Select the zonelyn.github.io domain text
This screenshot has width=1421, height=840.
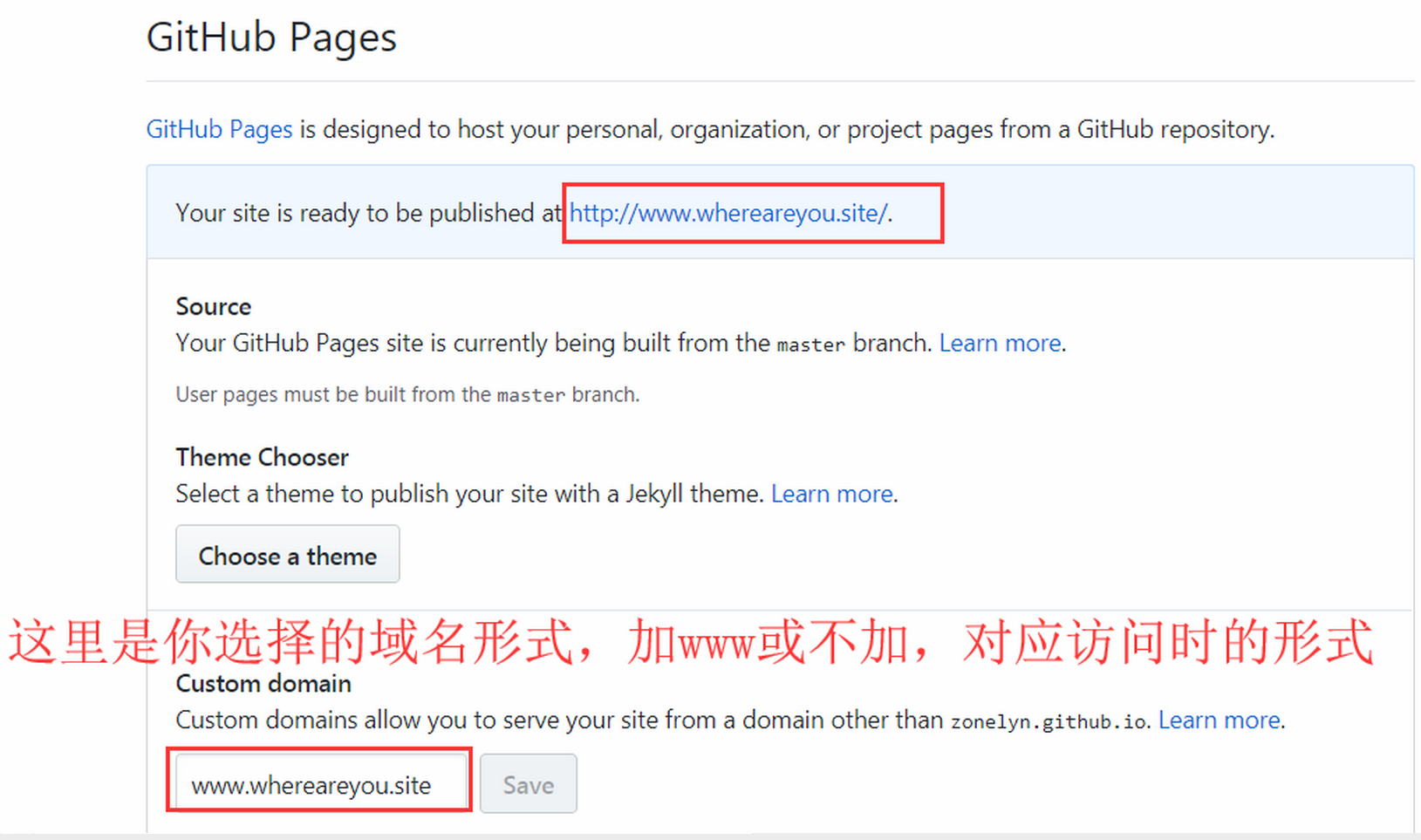(x=1049, y=721)
